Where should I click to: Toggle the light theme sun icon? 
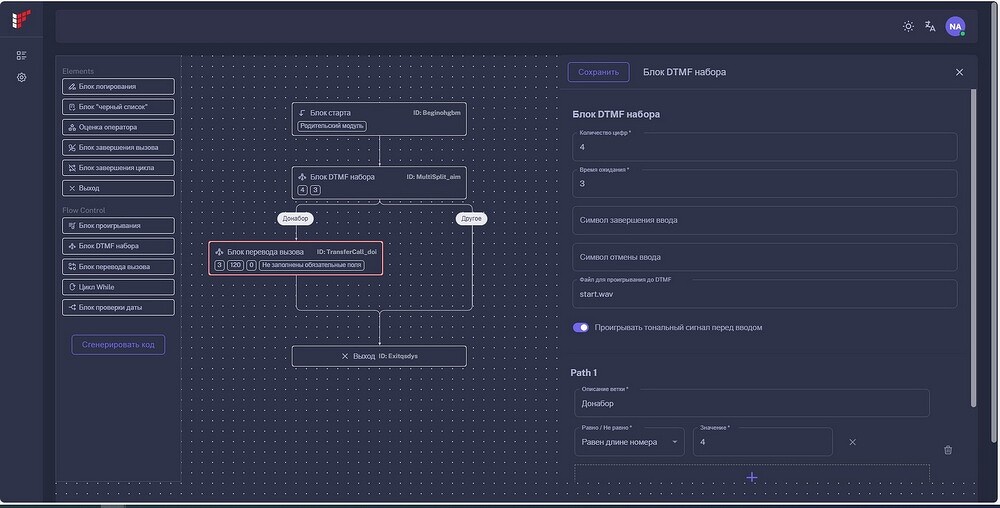tap(908, 26)
